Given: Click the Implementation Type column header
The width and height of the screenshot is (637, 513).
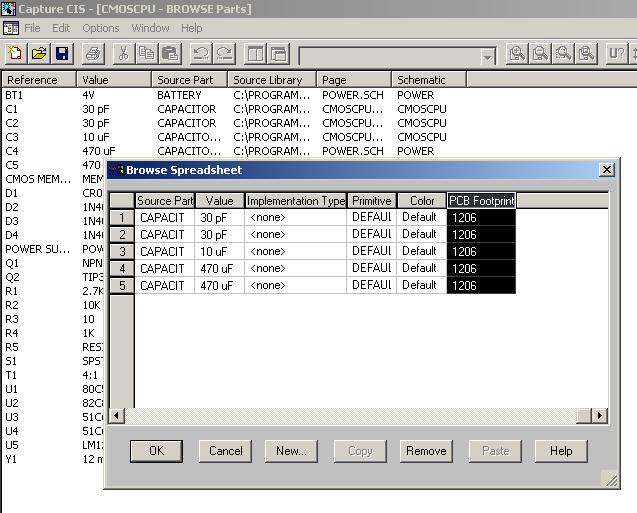Looking at the screenshot, I should click(x=296, y=201).
